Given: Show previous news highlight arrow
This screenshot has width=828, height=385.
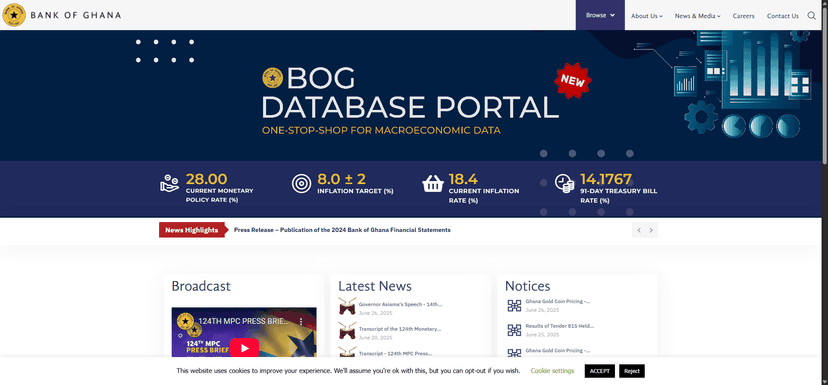Looking at the screenshot, I should click(639, 230).
